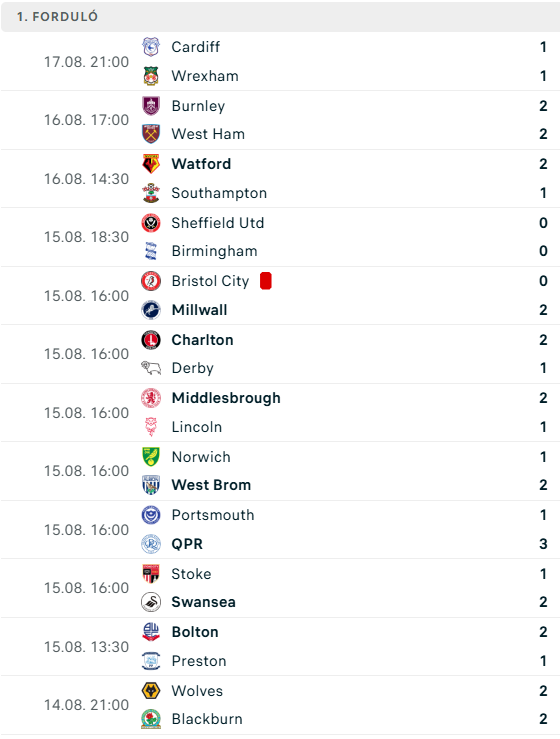Click the Charlton vs Derby 16:00 kickoff time
560x739 pixels.
[x=86, y=354]
